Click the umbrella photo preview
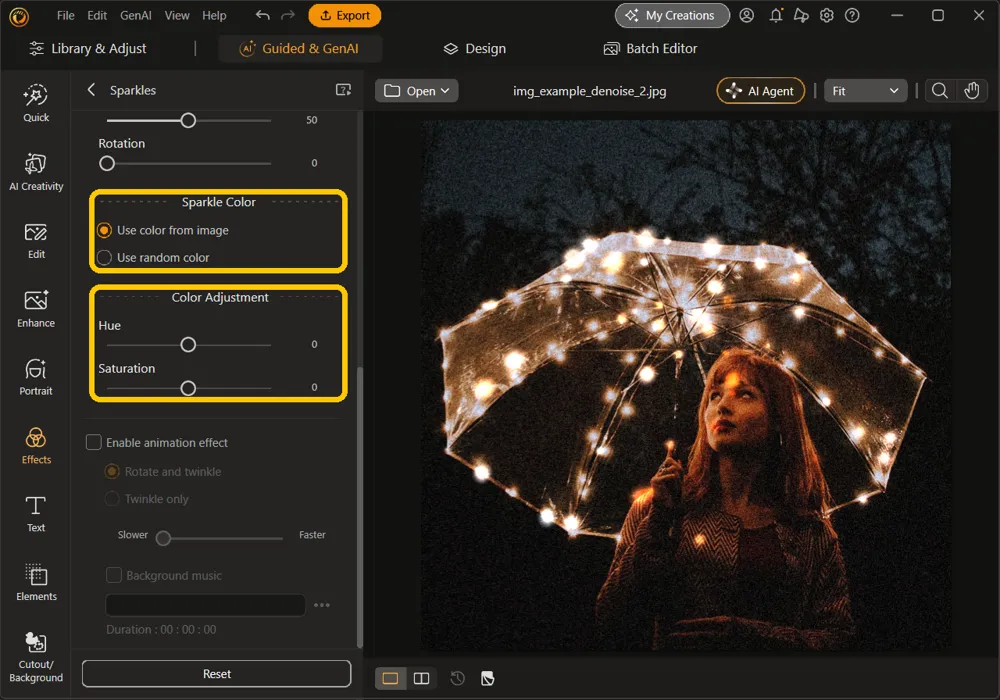 pyautogui.click(x=686, y=385)
